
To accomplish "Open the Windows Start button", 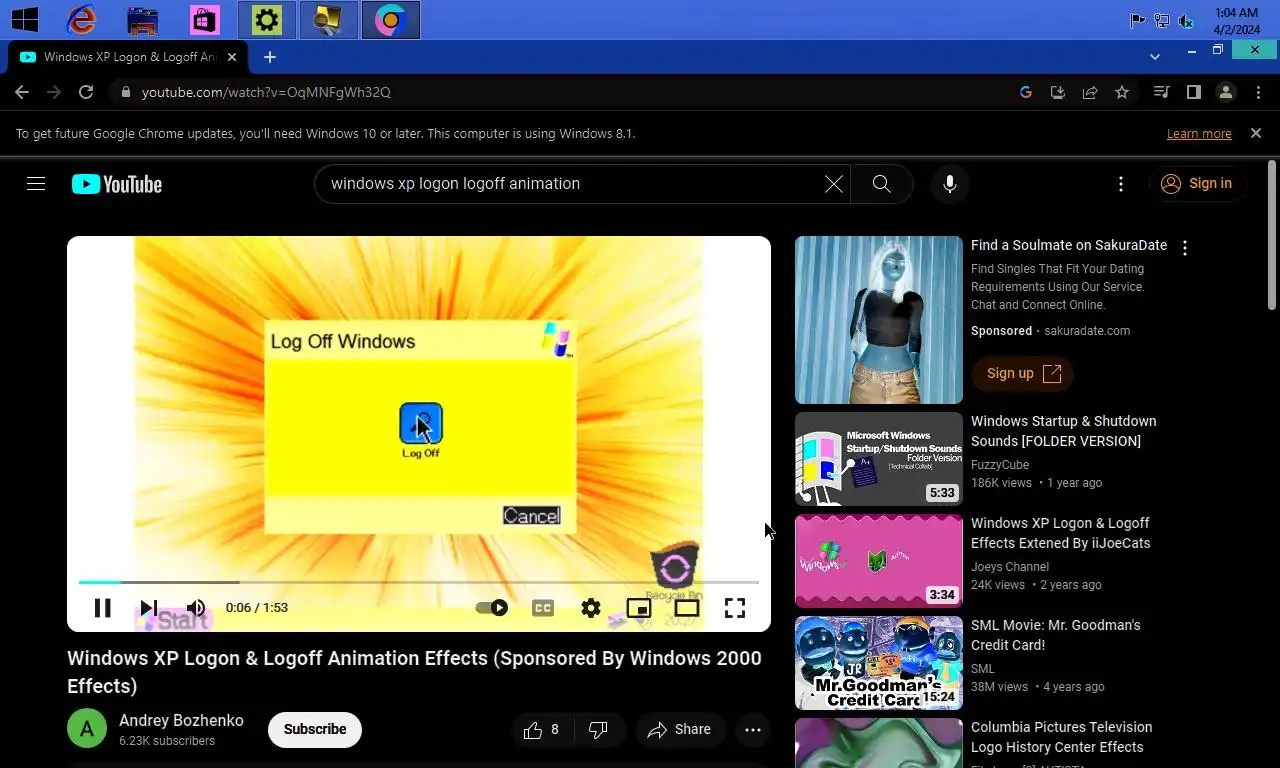I will coord(24,20).
